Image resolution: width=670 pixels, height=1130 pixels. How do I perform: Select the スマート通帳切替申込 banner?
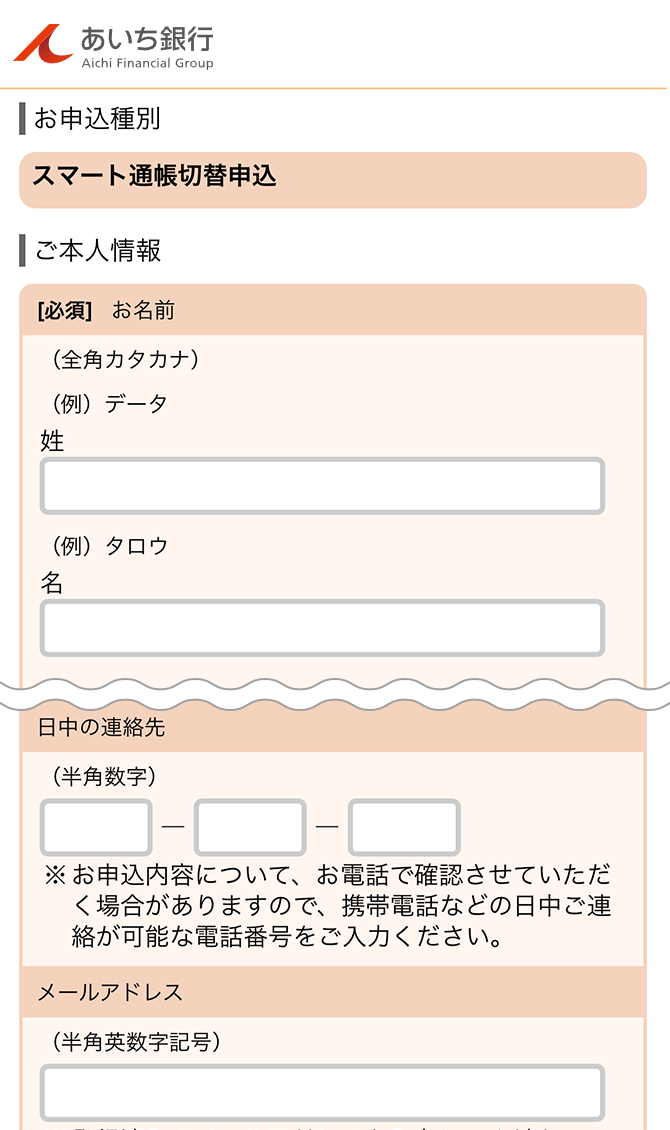click(x=333, y=180)
